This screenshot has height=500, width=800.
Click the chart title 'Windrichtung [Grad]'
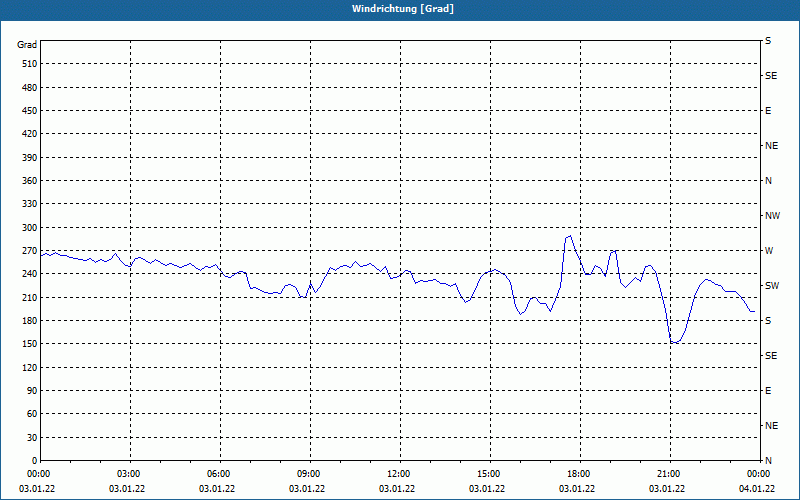403,9
